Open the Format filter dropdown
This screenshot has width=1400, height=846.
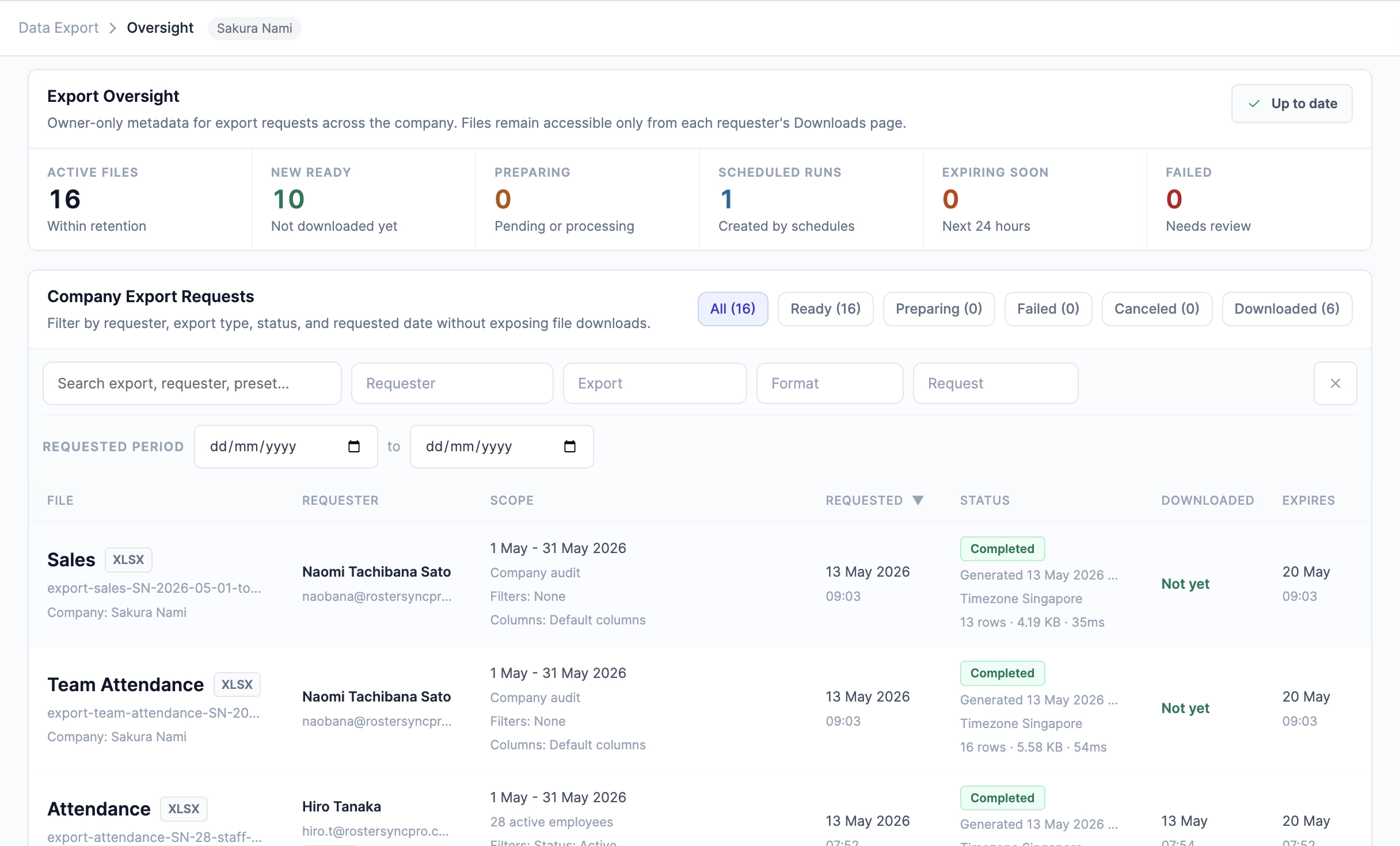pos(830,383)
